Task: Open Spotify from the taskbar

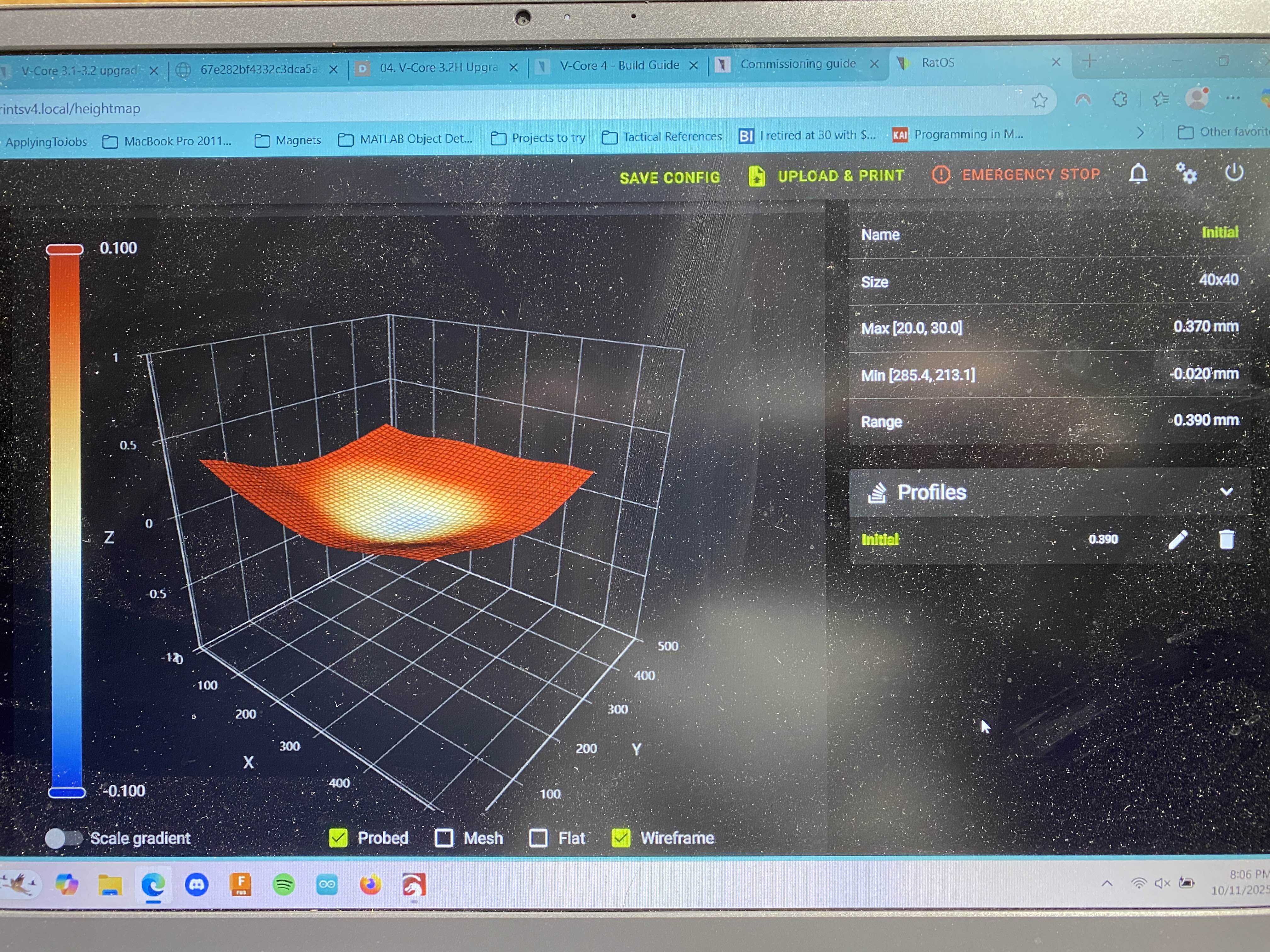Action: 283,884
